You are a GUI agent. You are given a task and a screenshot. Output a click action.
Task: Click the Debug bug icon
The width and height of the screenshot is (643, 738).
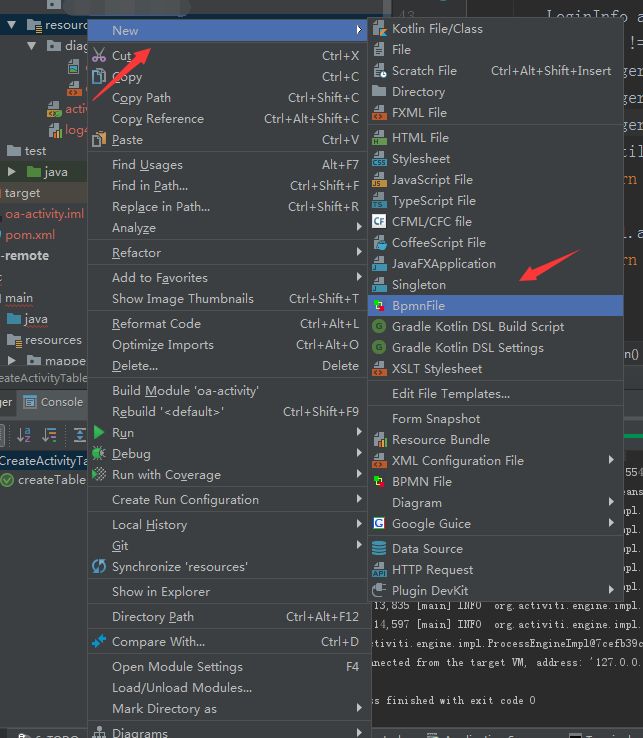tap(99, 453)
